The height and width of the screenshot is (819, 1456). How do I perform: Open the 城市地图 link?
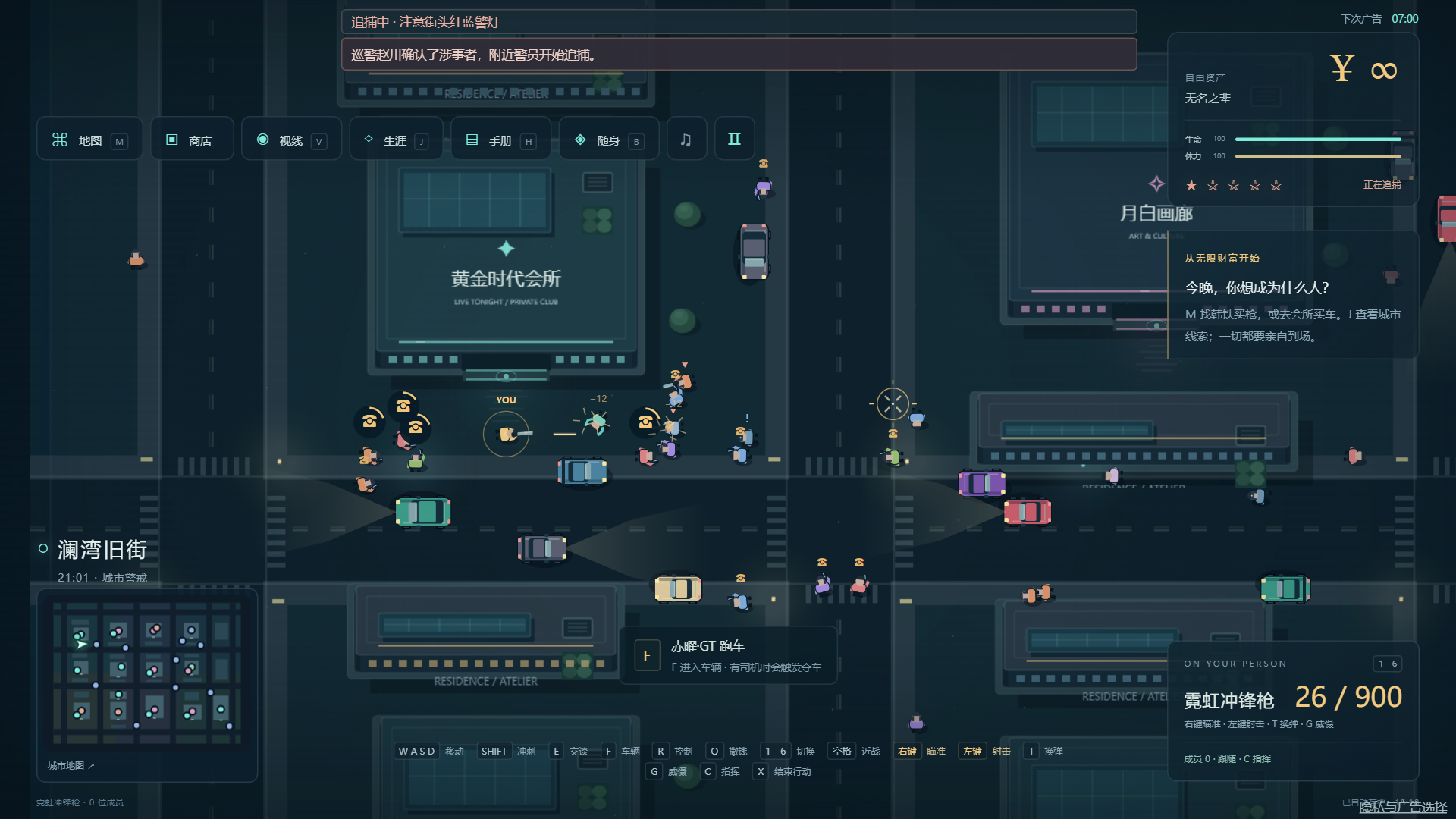tap(71, 765)
